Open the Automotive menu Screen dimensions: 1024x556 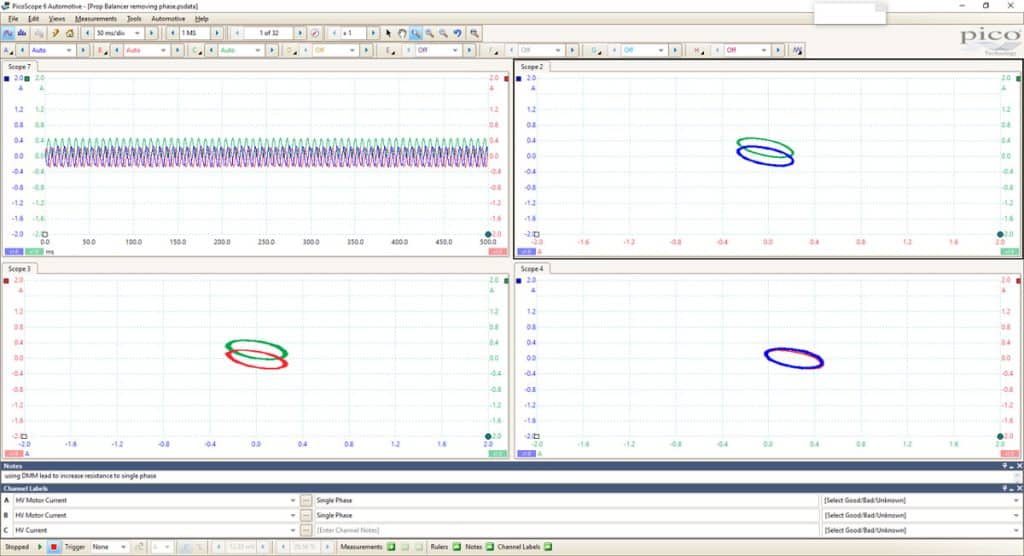(168, 19)
